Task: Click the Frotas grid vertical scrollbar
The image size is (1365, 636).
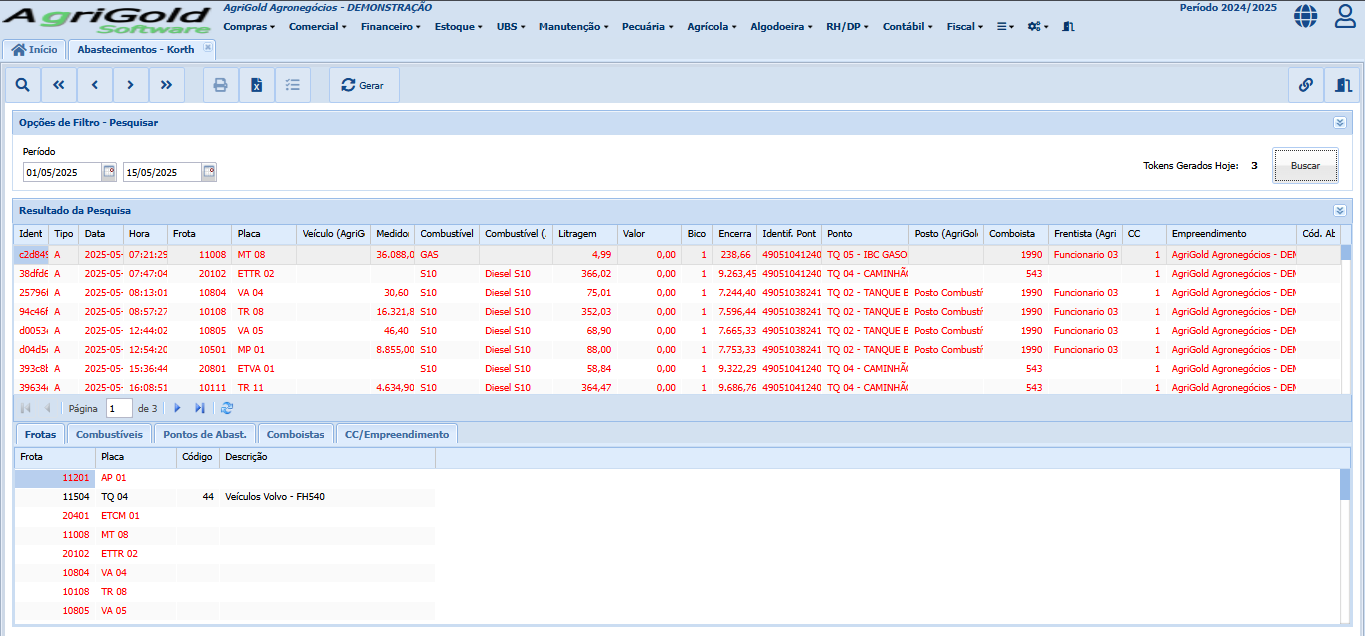Action: point(1346,545)
